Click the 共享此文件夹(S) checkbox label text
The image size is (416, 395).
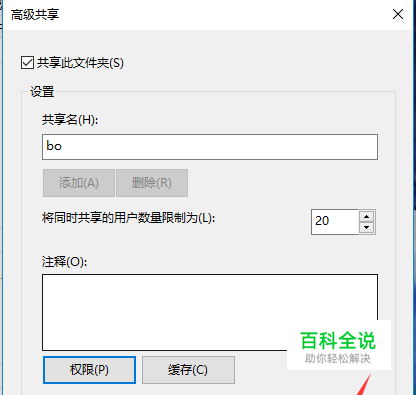coord(80,63)
